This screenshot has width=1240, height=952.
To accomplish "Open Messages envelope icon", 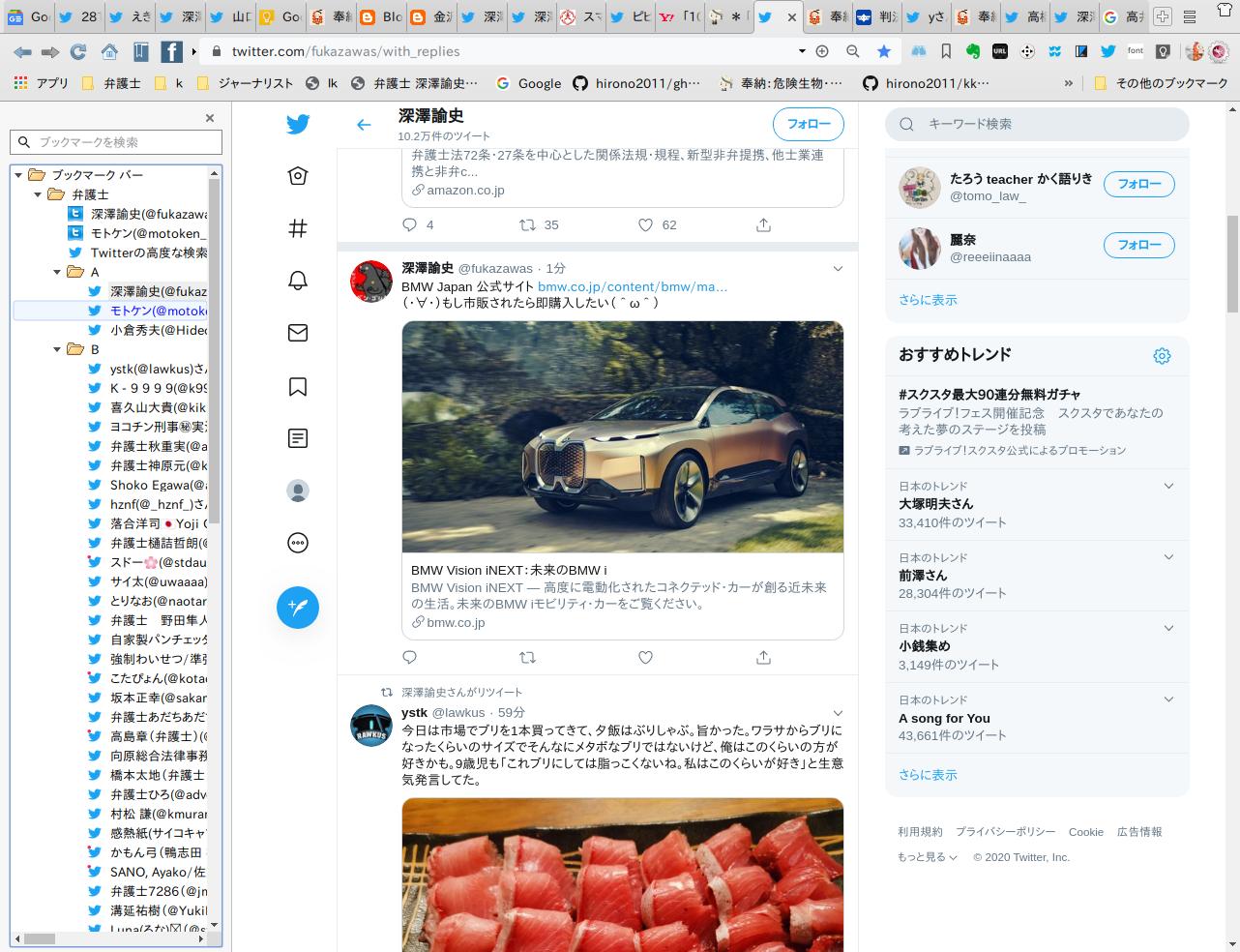I will (298, 333).
